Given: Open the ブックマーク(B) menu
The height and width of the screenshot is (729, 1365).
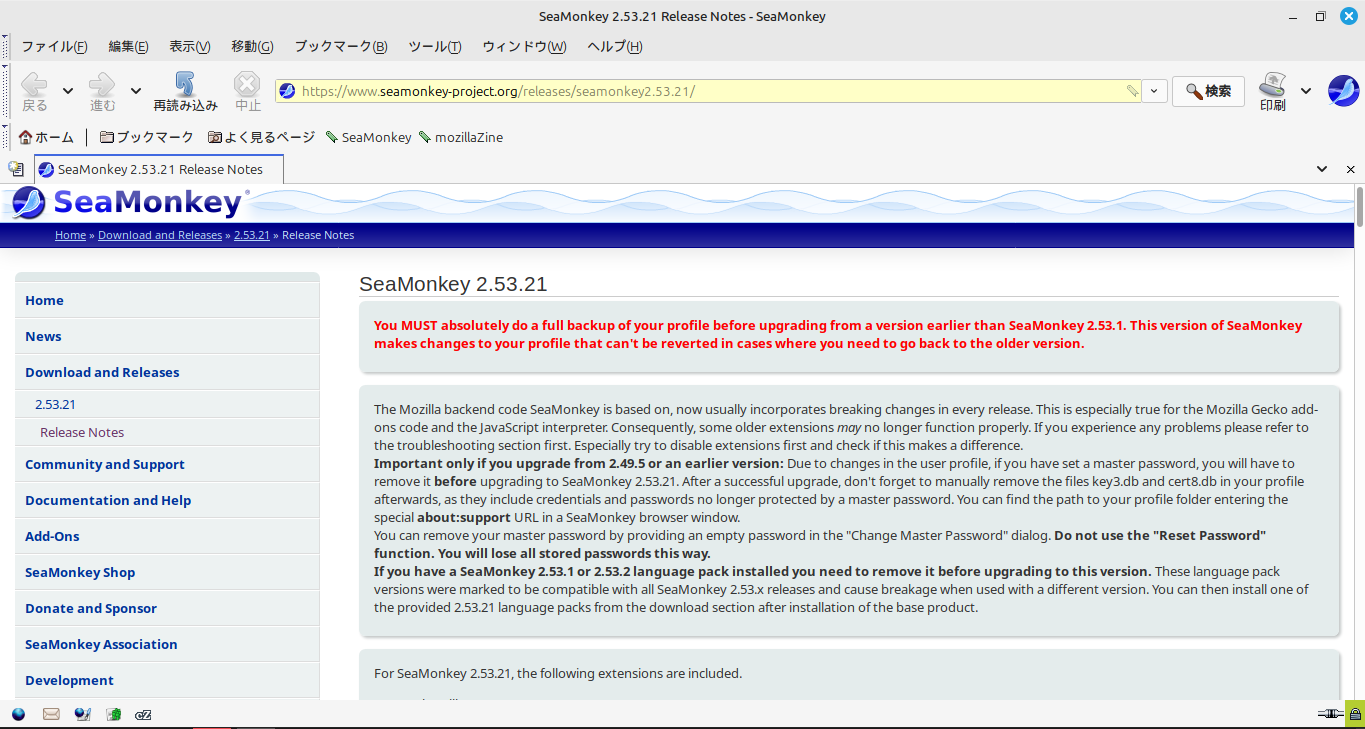Looking at the screenshot, I should tap(340, 46).
